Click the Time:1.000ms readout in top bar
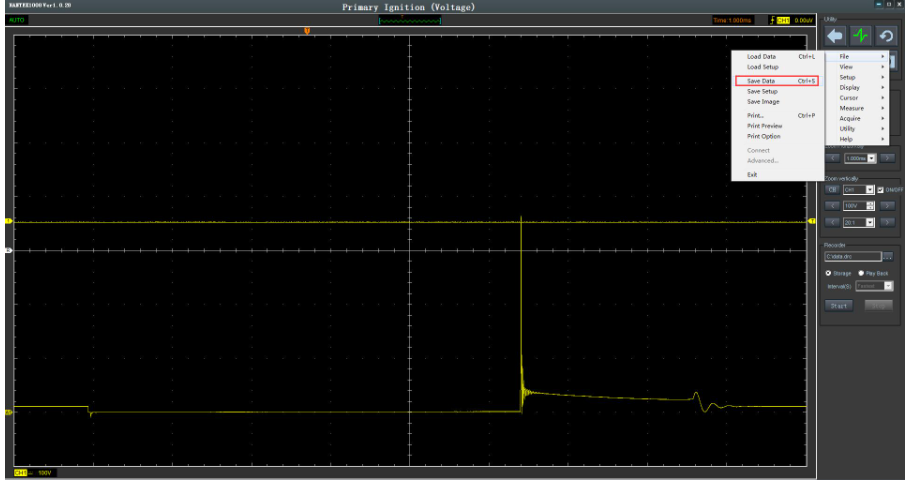 click(732, 20)
